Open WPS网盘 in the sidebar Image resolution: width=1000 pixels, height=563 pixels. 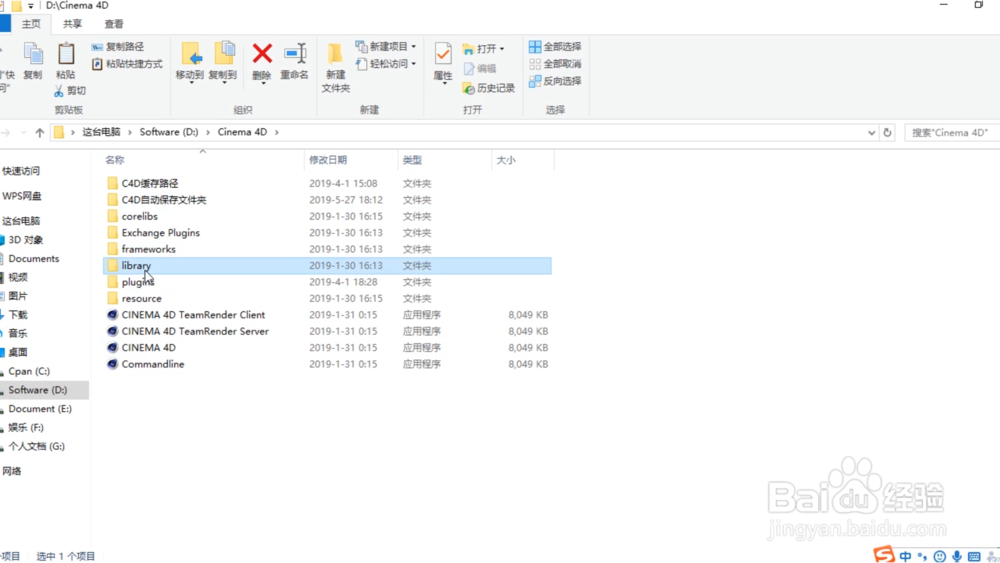point(22,196)
